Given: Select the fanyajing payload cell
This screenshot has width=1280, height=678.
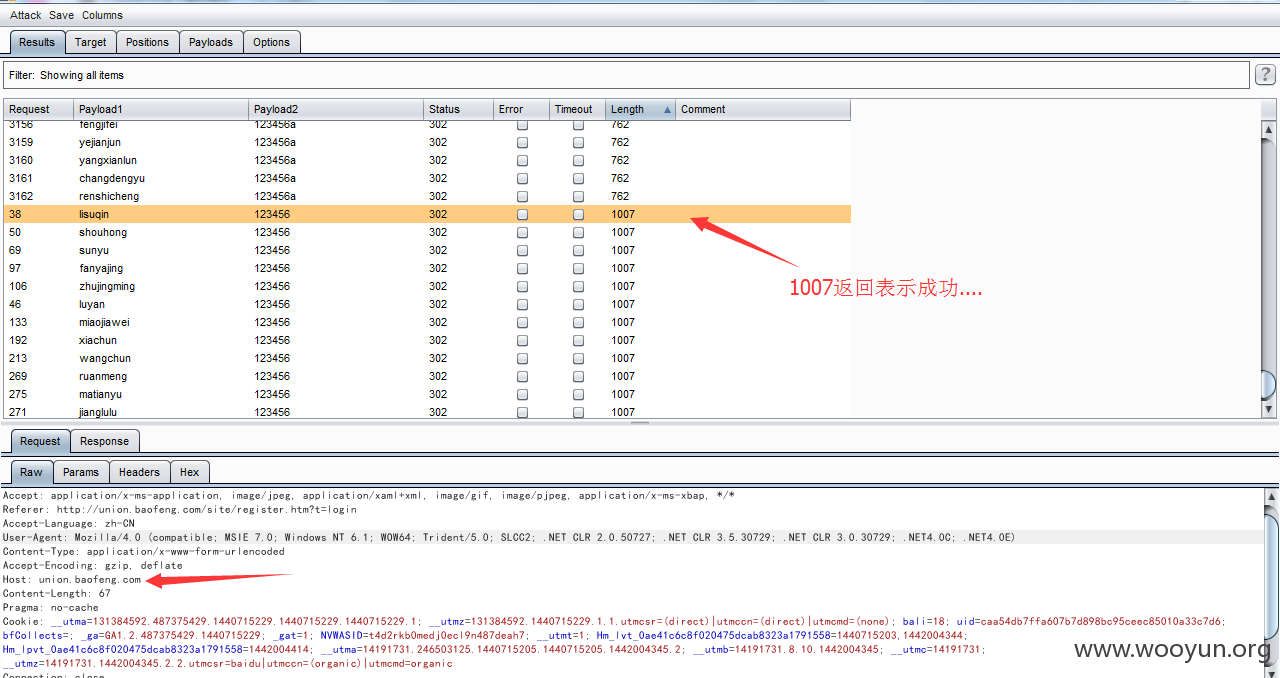Looking at the screenshot, I should pos(161,268).
